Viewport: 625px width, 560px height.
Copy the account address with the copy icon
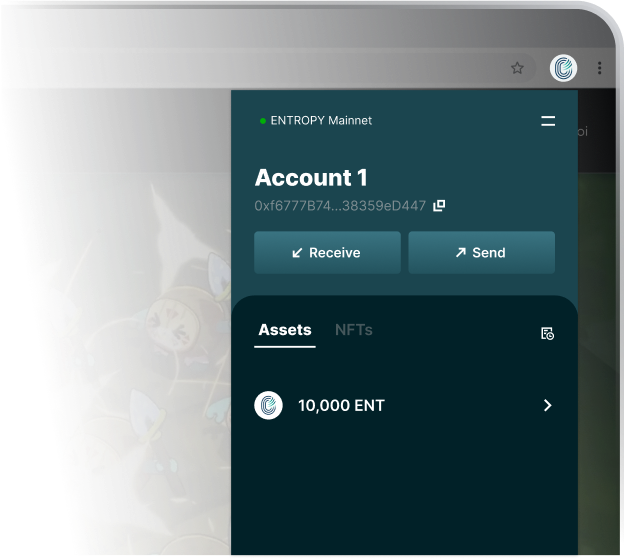click(x=439, y=205)
